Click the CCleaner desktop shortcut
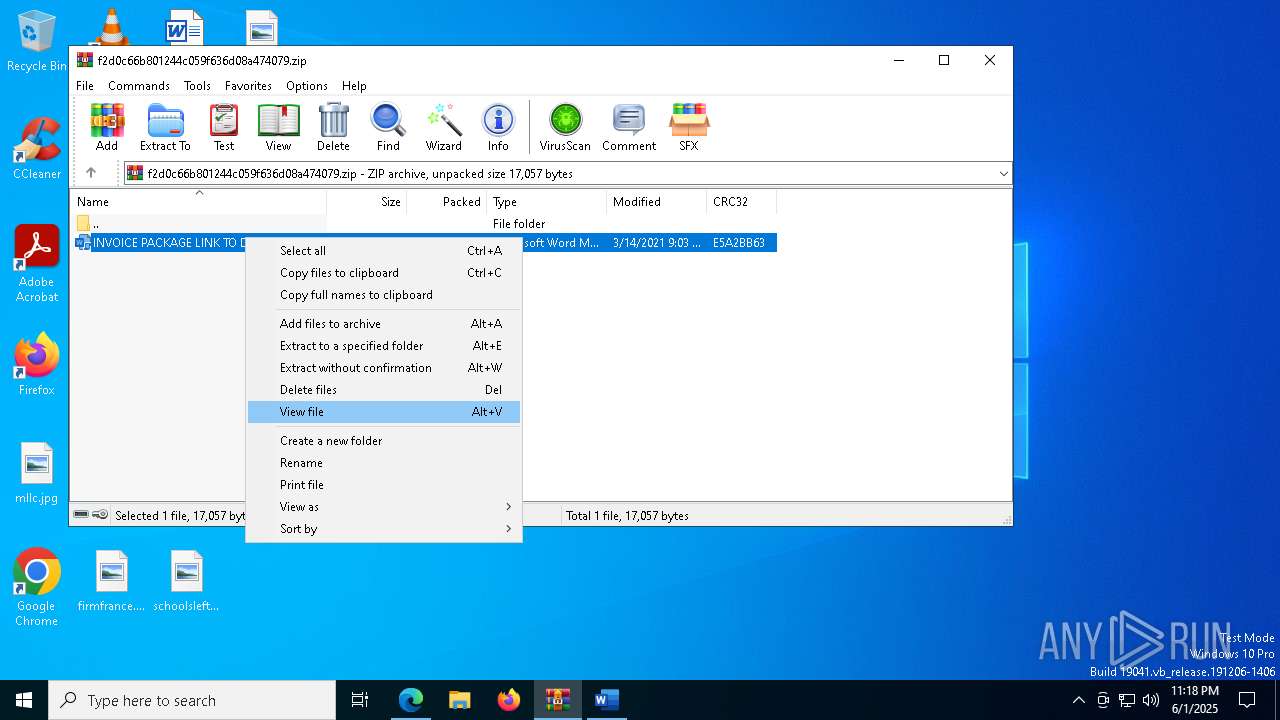Screen dimensions: 1280x720 point(37,149)
